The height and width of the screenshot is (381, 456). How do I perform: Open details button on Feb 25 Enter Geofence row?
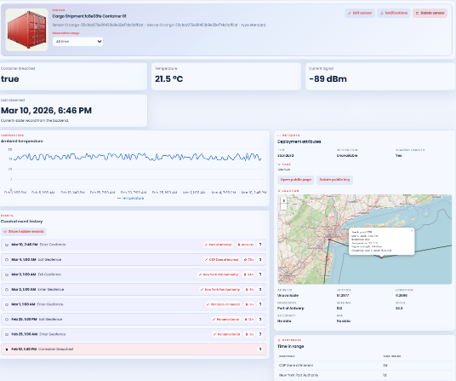coord(260,334)
